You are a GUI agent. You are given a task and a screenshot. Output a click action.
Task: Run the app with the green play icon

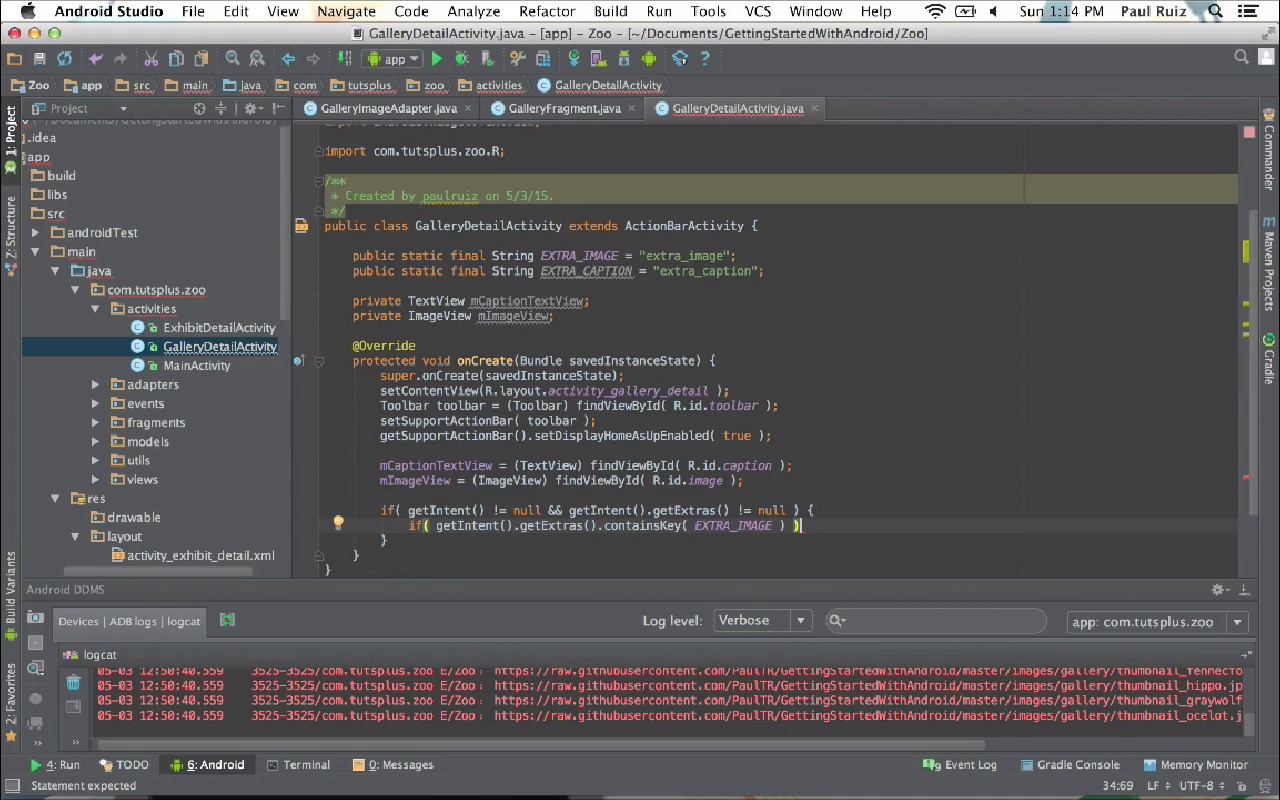(x=436, y=59)
